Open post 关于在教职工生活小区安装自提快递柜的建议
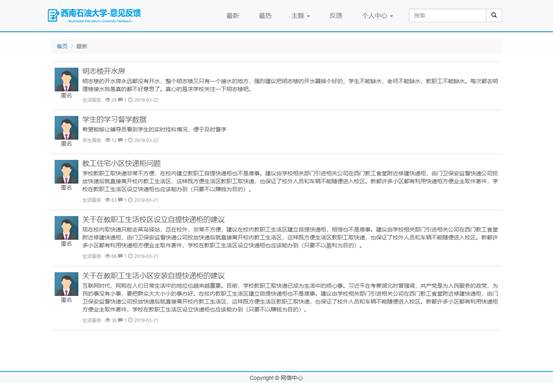 click(x=153, y=275)
